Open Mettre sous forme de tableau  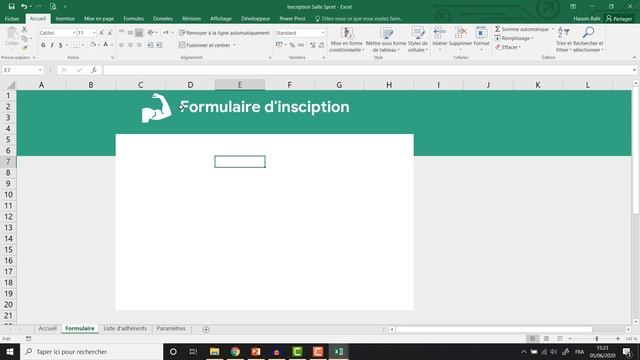(x=386, y=40)
